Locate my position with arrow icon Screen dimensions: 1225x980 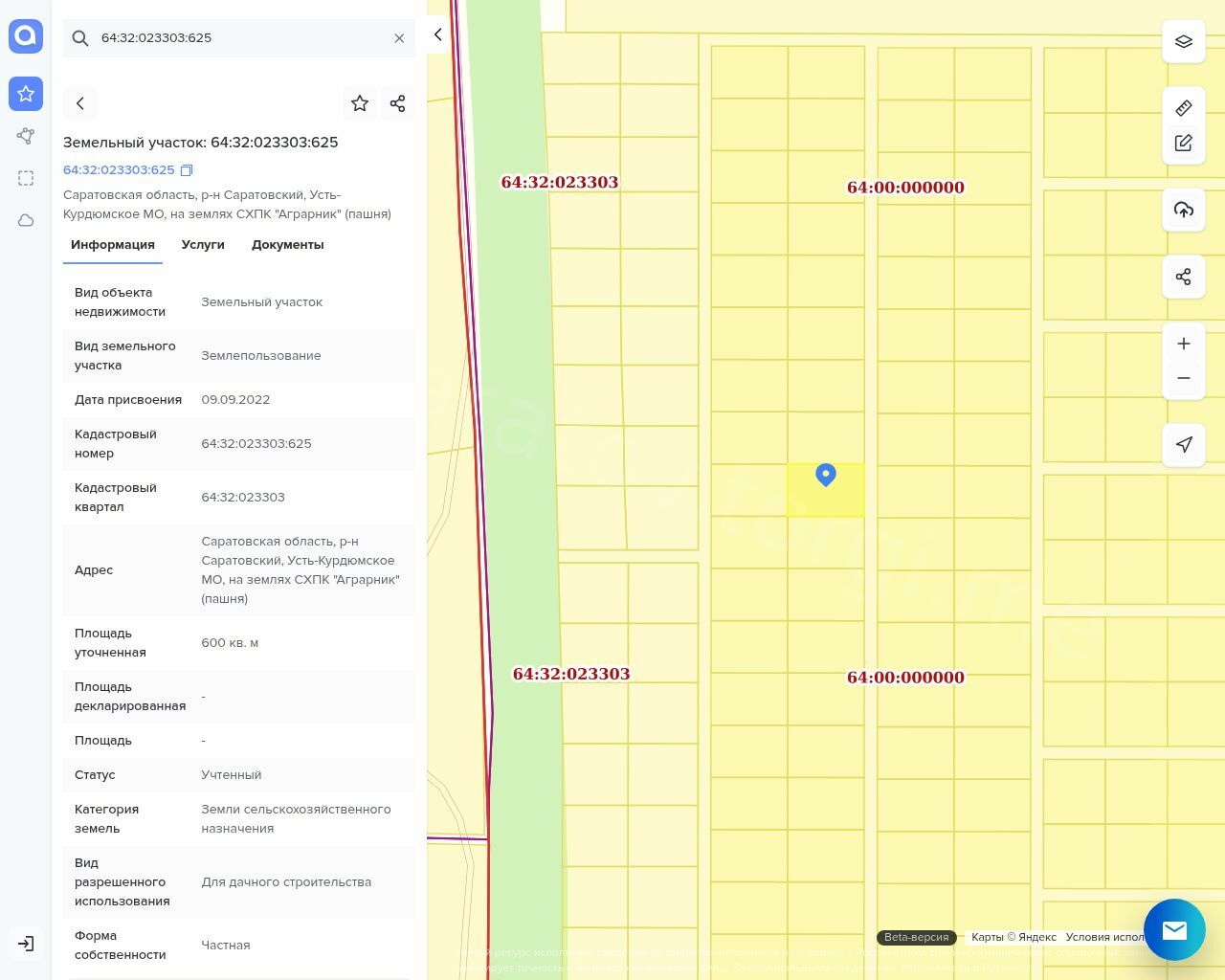1184,444
